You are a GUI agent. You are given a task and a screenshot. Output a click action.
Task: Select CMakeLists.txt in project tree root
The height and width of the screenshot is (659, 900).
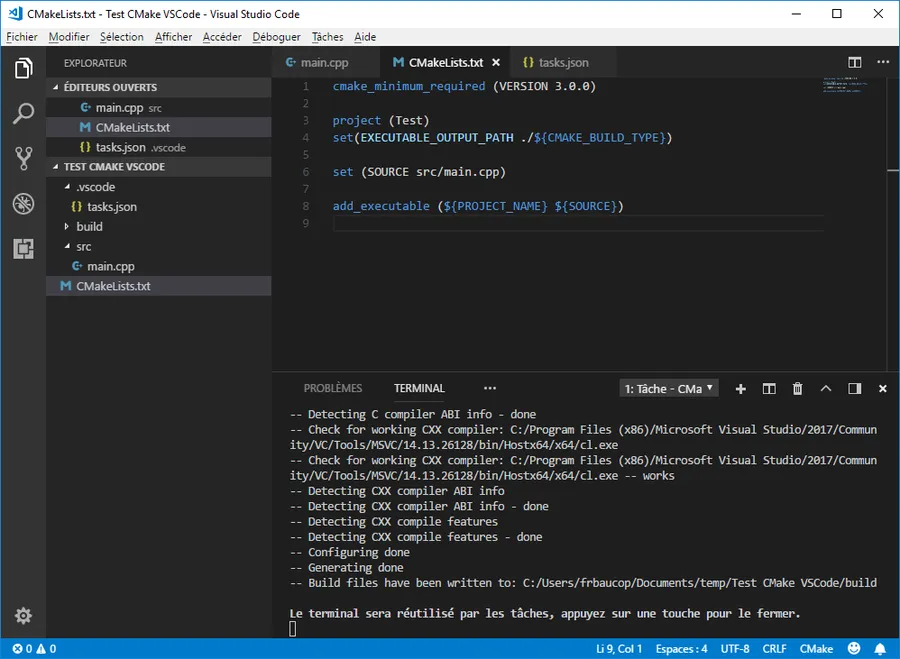point(158,286)
